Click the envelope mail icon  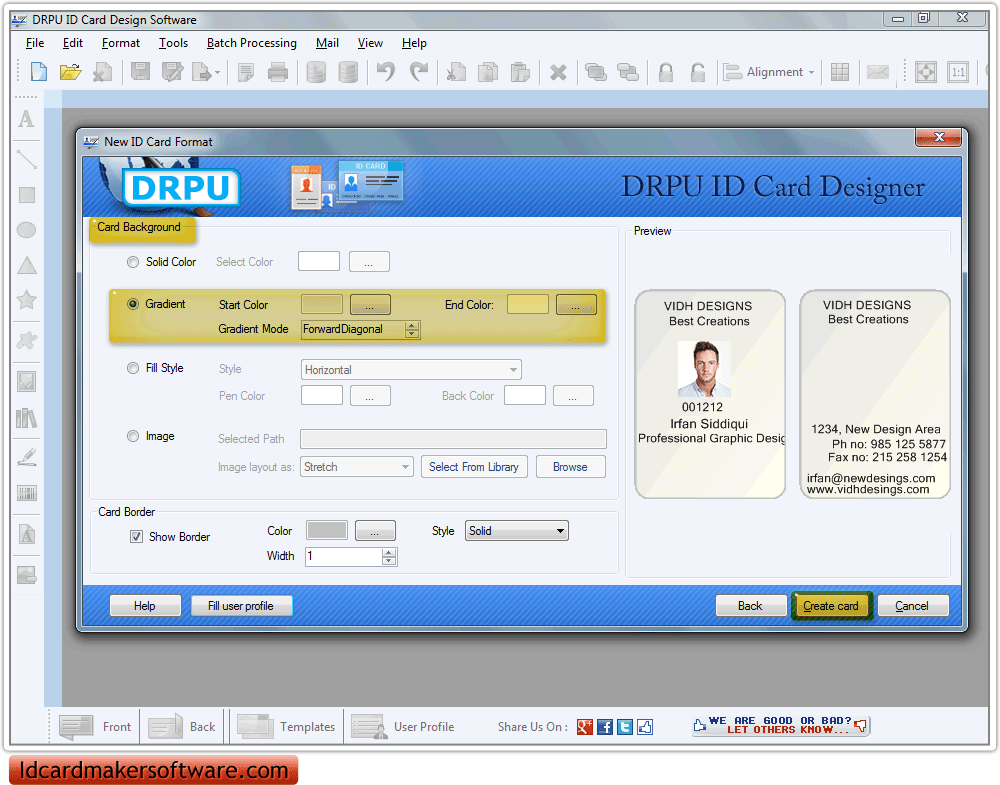(878, 72)
